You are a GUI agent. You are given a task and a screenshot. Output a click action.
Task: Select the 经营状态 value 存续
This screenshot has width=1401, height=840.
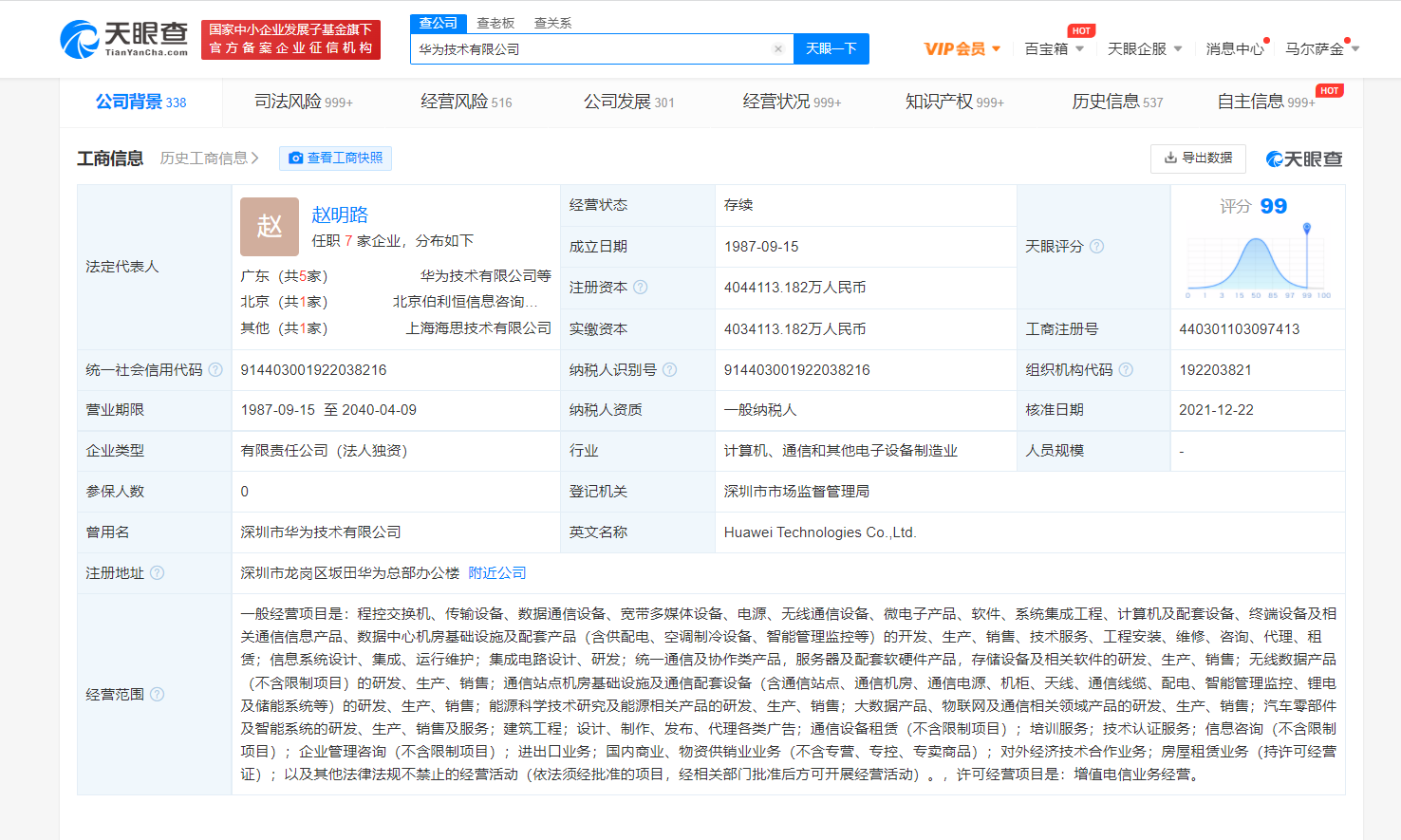click(x=738, y=204)
